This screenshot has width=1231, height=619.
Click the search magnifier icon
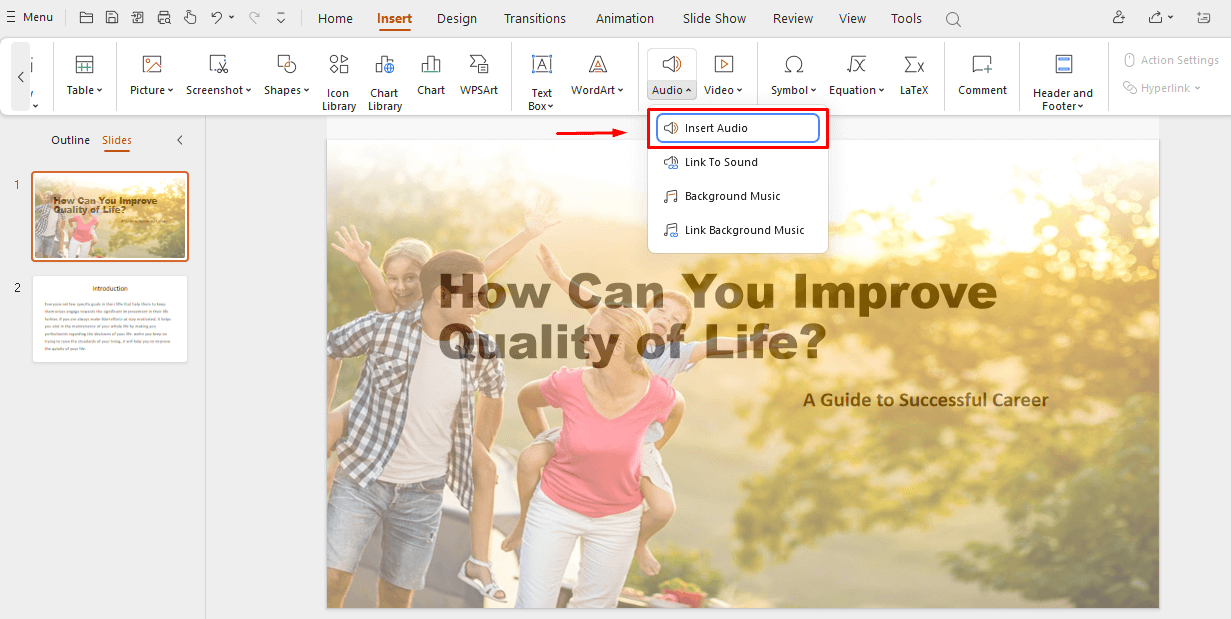(952, 18)
